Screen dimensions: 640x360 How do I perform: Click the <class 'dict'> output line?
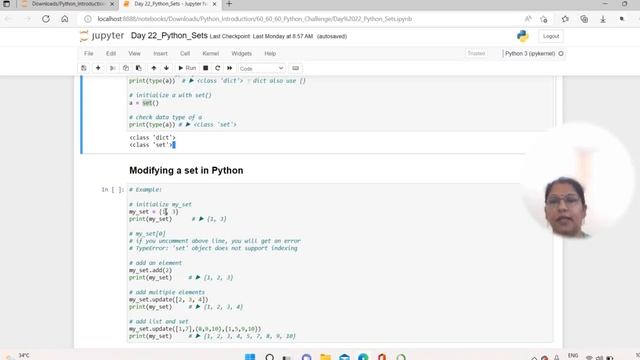(x=152, y=138)
